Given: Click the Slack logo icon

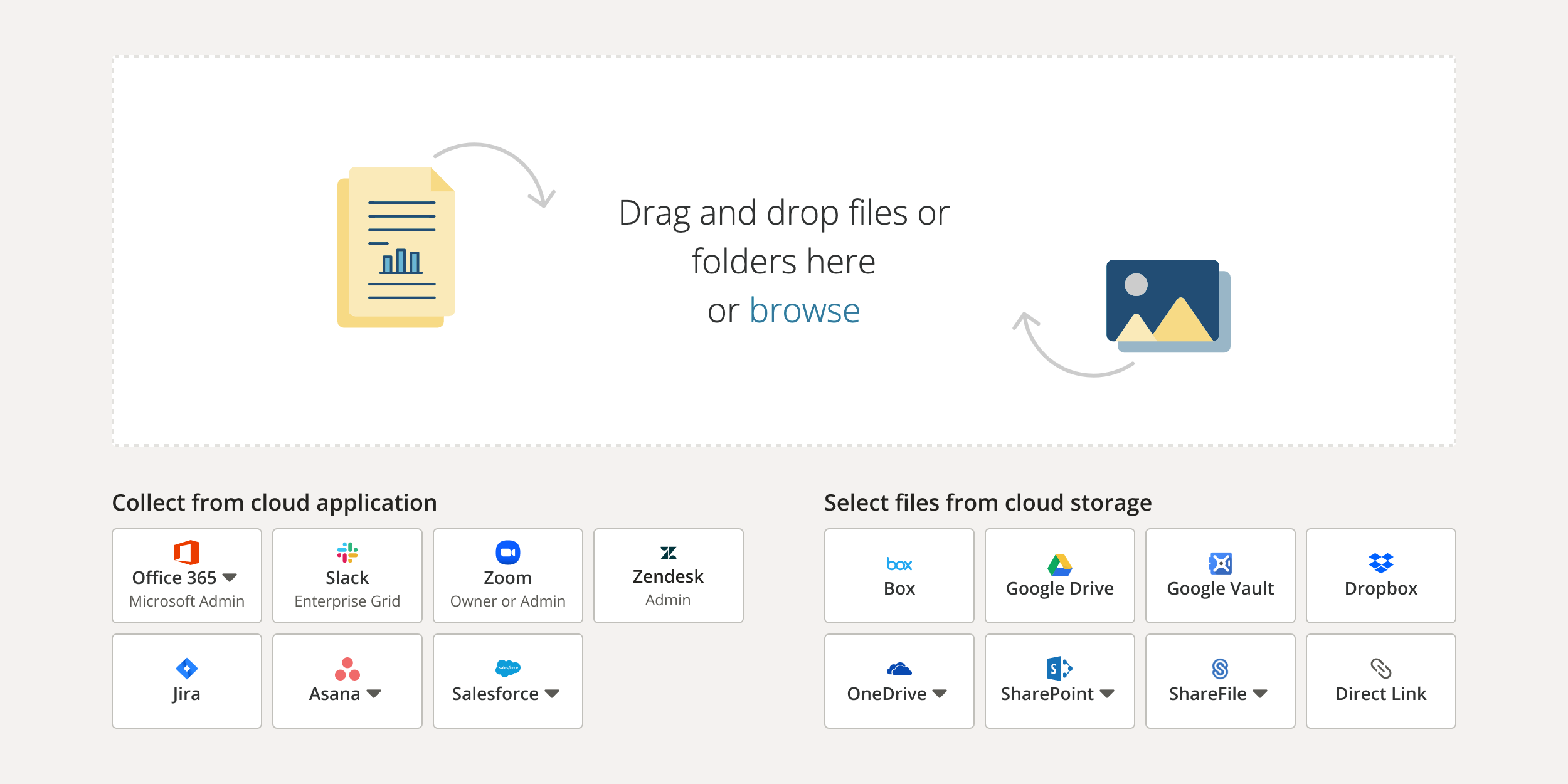Looking at the screenshot, I should pos(347,553).
